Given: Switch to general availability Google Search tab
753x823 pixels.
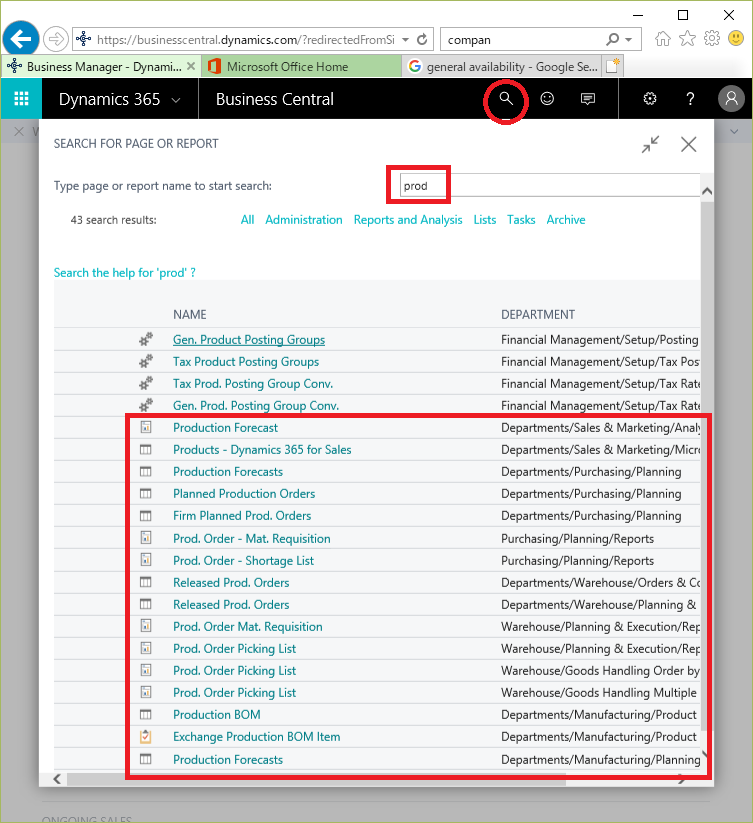Looking at the screenshot, I should point(502,67).
